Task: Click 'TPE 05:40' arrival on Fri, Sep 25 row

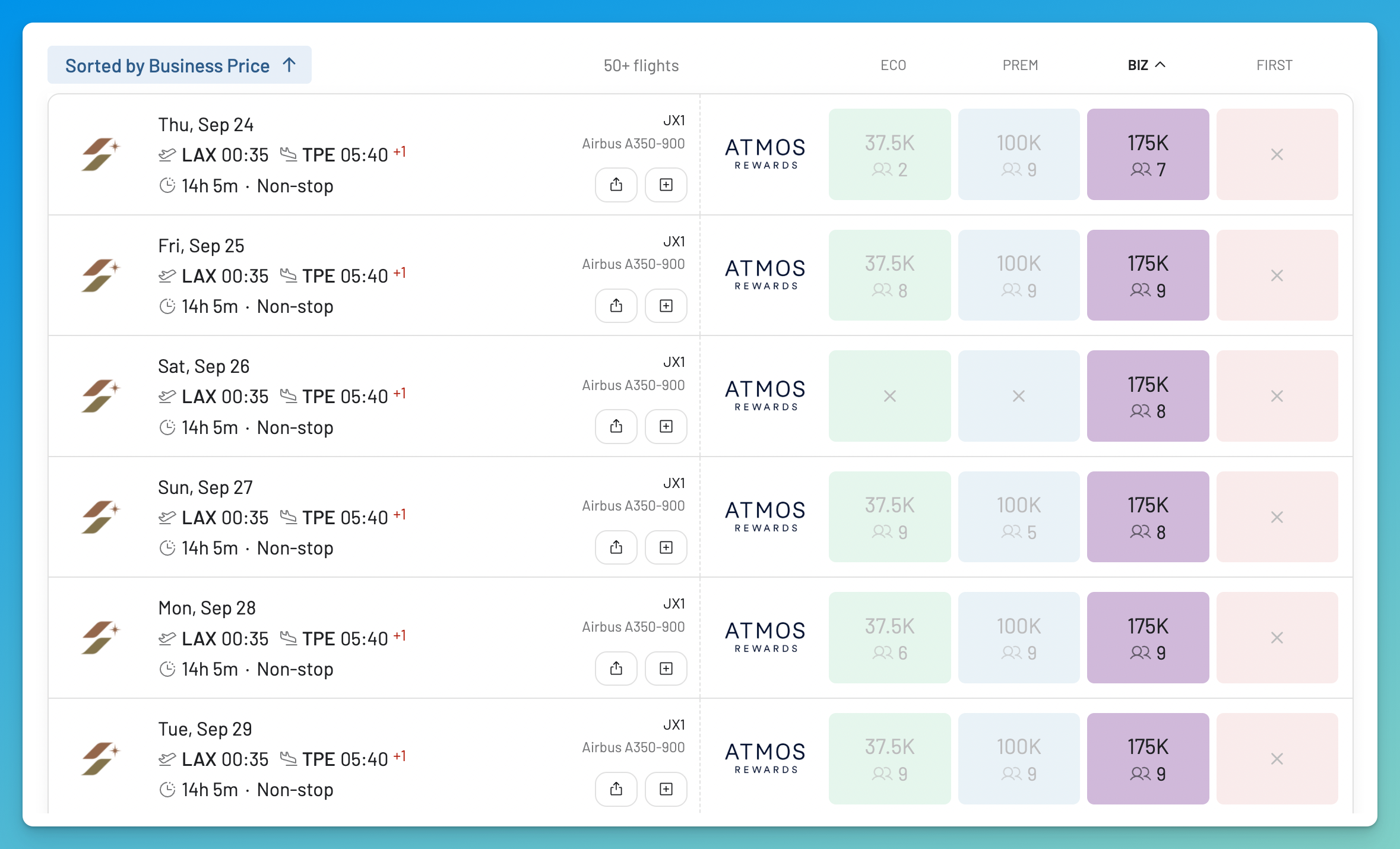Action: (x=345, y=276)
